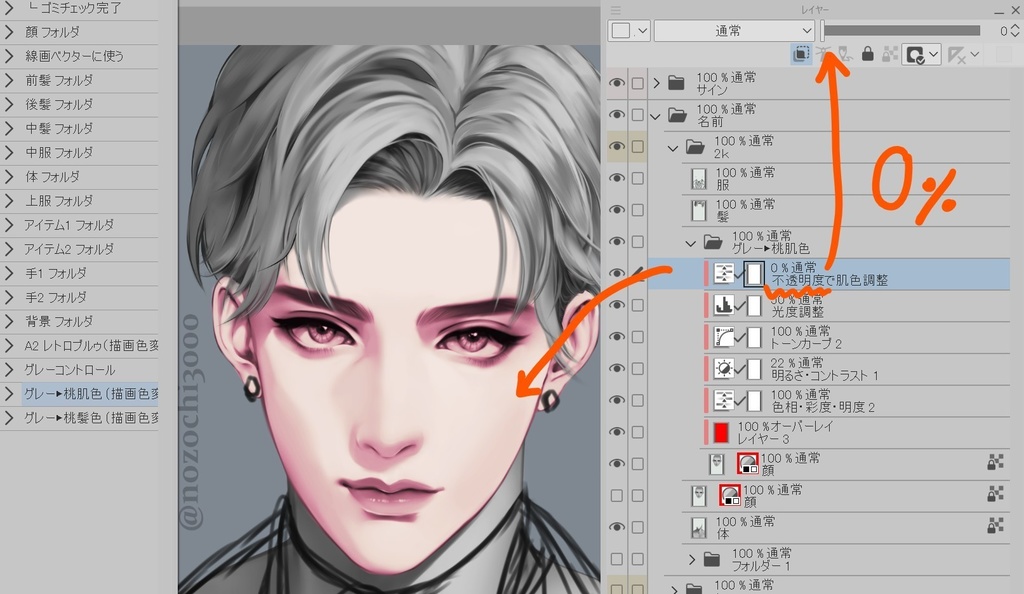
Task: Show the hidden フォルダー 1 folder
Action: (616, 559)
